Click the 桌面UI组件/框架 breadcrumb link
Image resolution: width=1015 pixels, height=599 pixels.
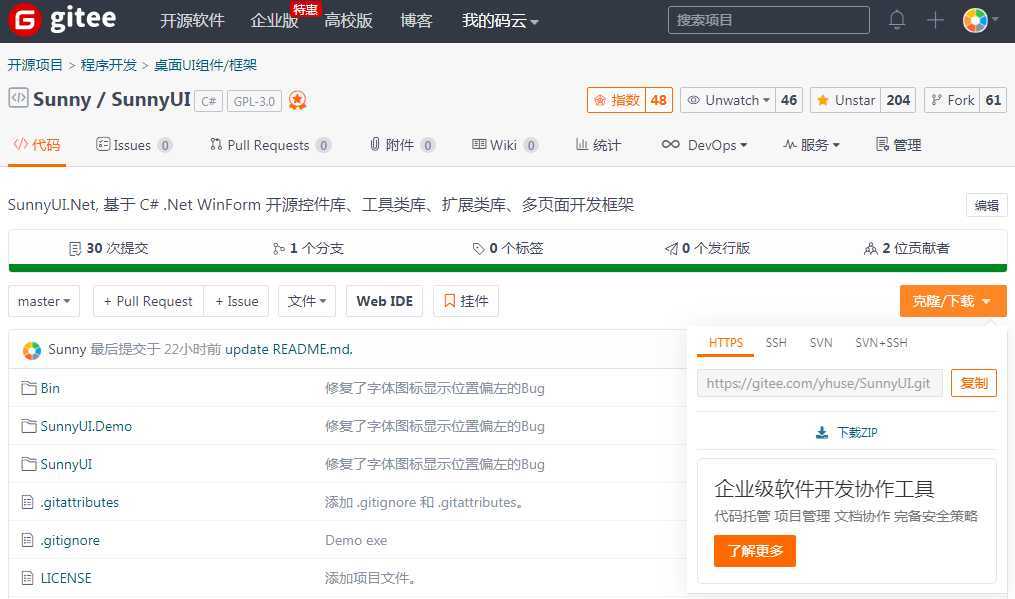(205, 65)
